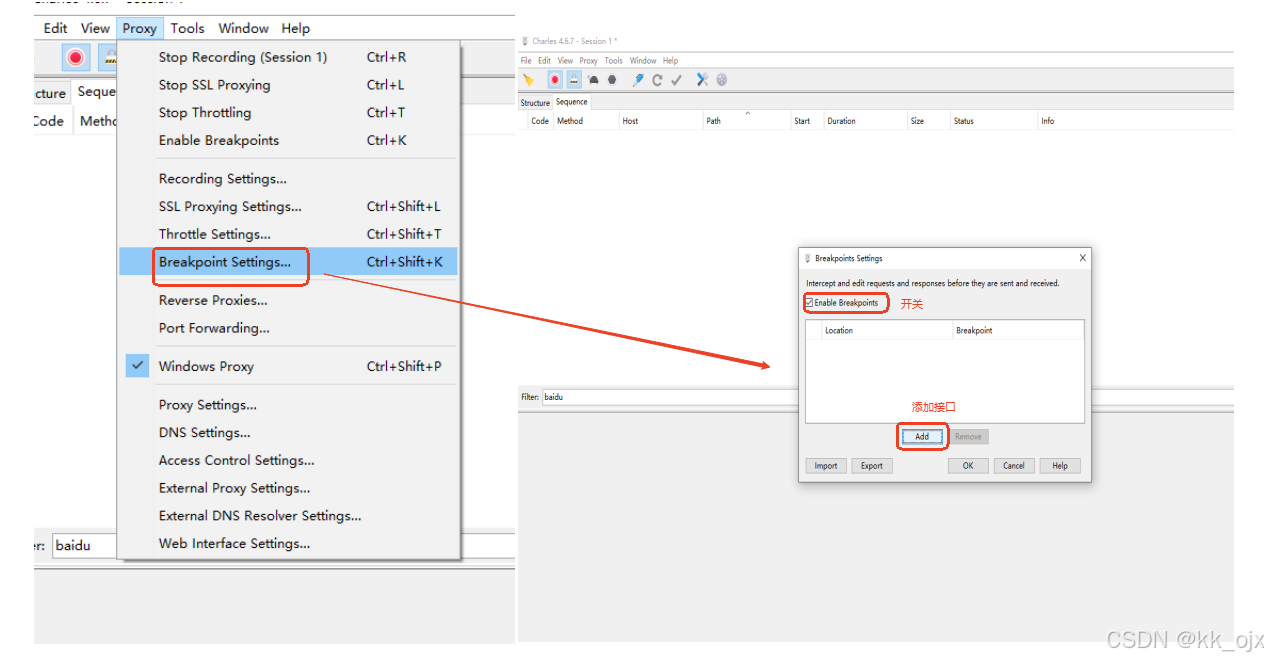Open Recording Settings... from the Proxy menu
The height and width of the screenshot is (661, 1268).
[x=288, y=179]
